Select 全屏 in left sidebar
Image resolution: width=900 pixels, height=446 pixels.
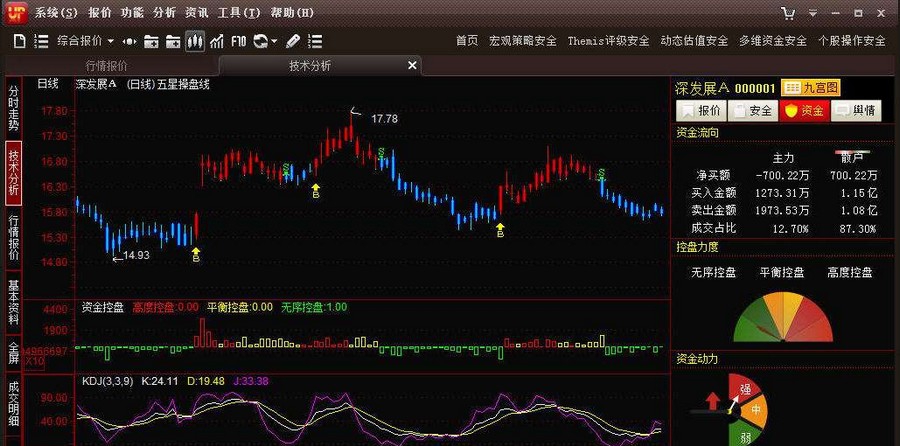point(14,354)
